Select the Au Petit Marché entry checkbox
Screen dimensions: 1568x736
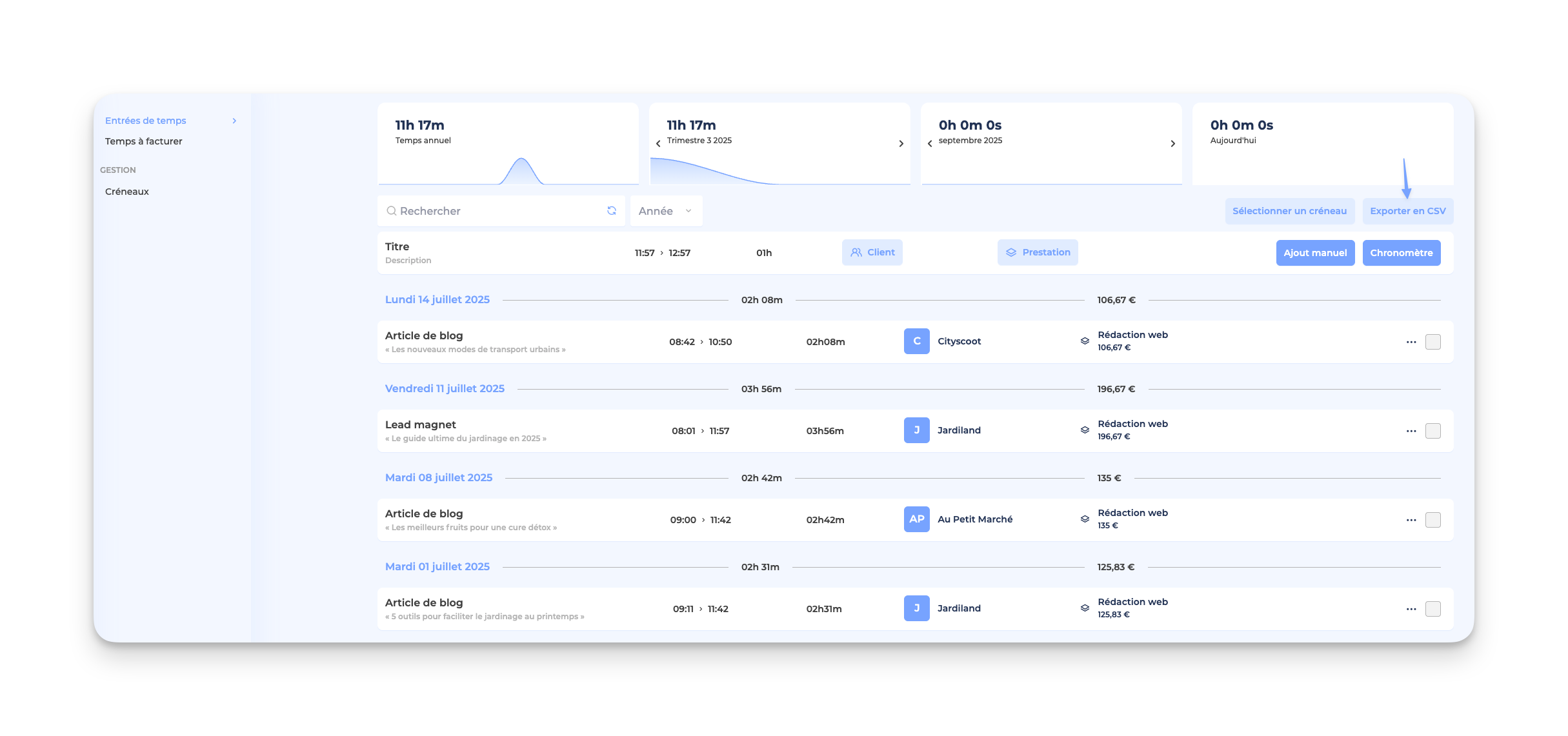pyautogui.click(x=1432, y=520)
